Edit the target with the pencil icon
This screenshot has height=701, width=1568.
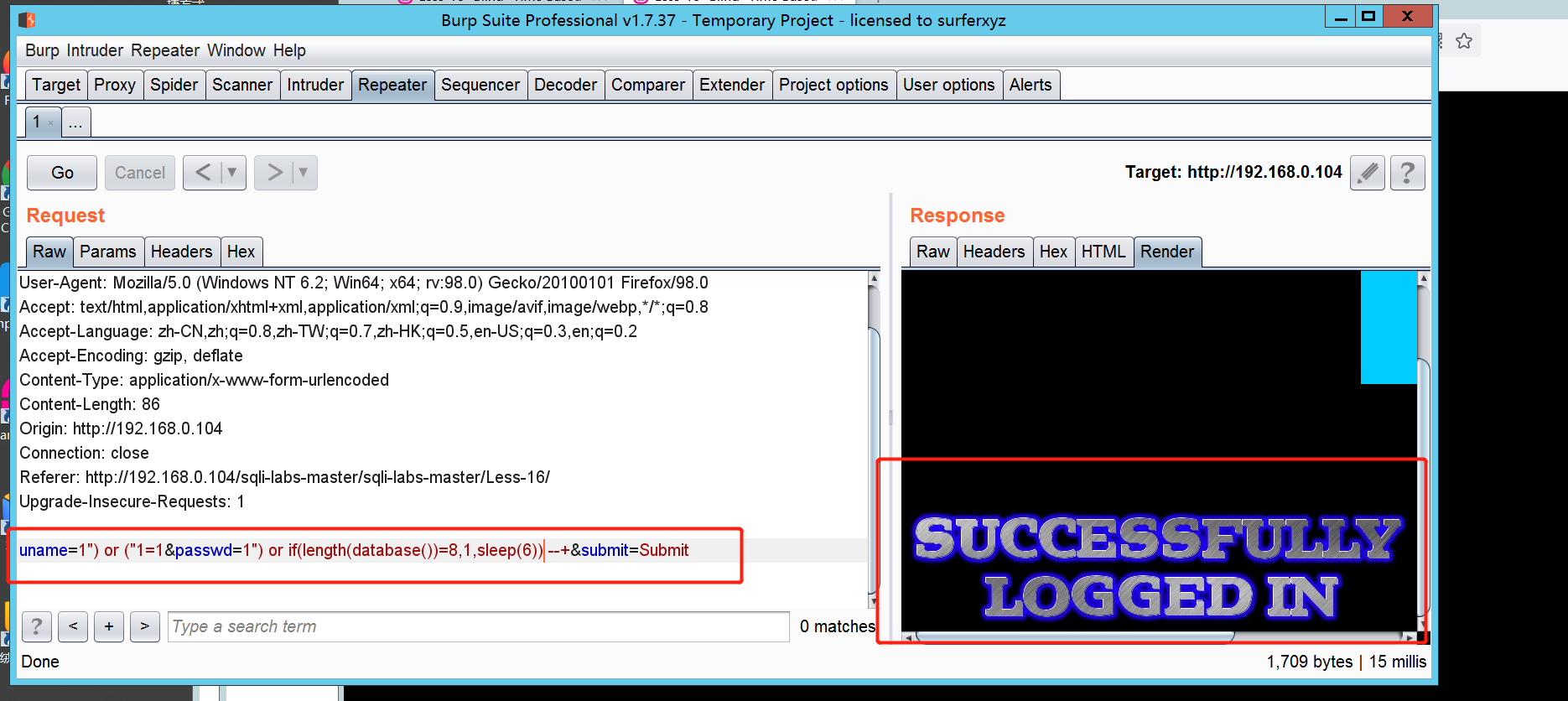point(1368,173)
